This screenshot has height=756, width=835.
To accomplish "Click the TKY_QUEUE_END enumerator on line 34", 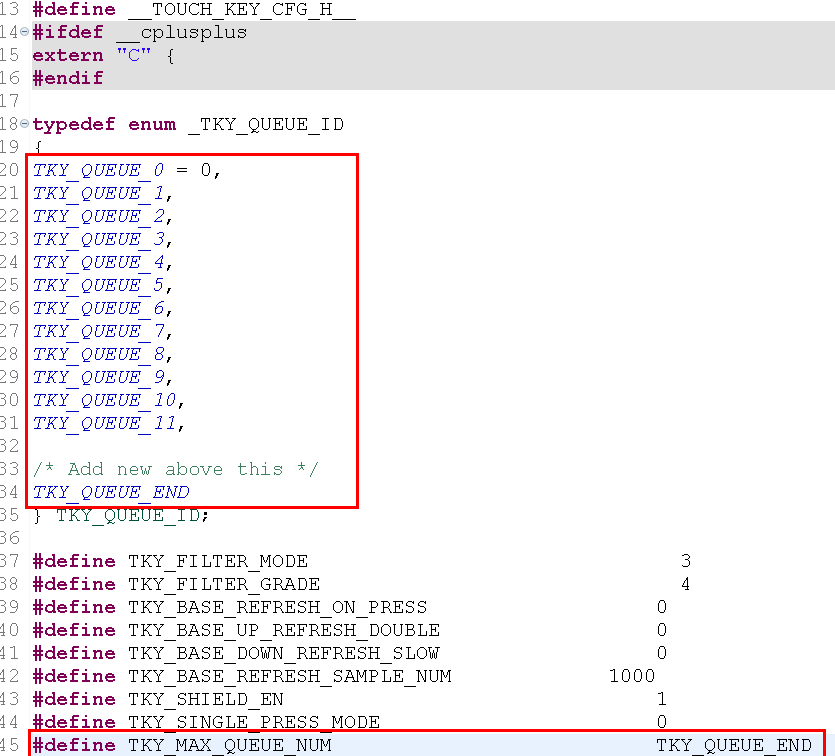I will 111,492.
